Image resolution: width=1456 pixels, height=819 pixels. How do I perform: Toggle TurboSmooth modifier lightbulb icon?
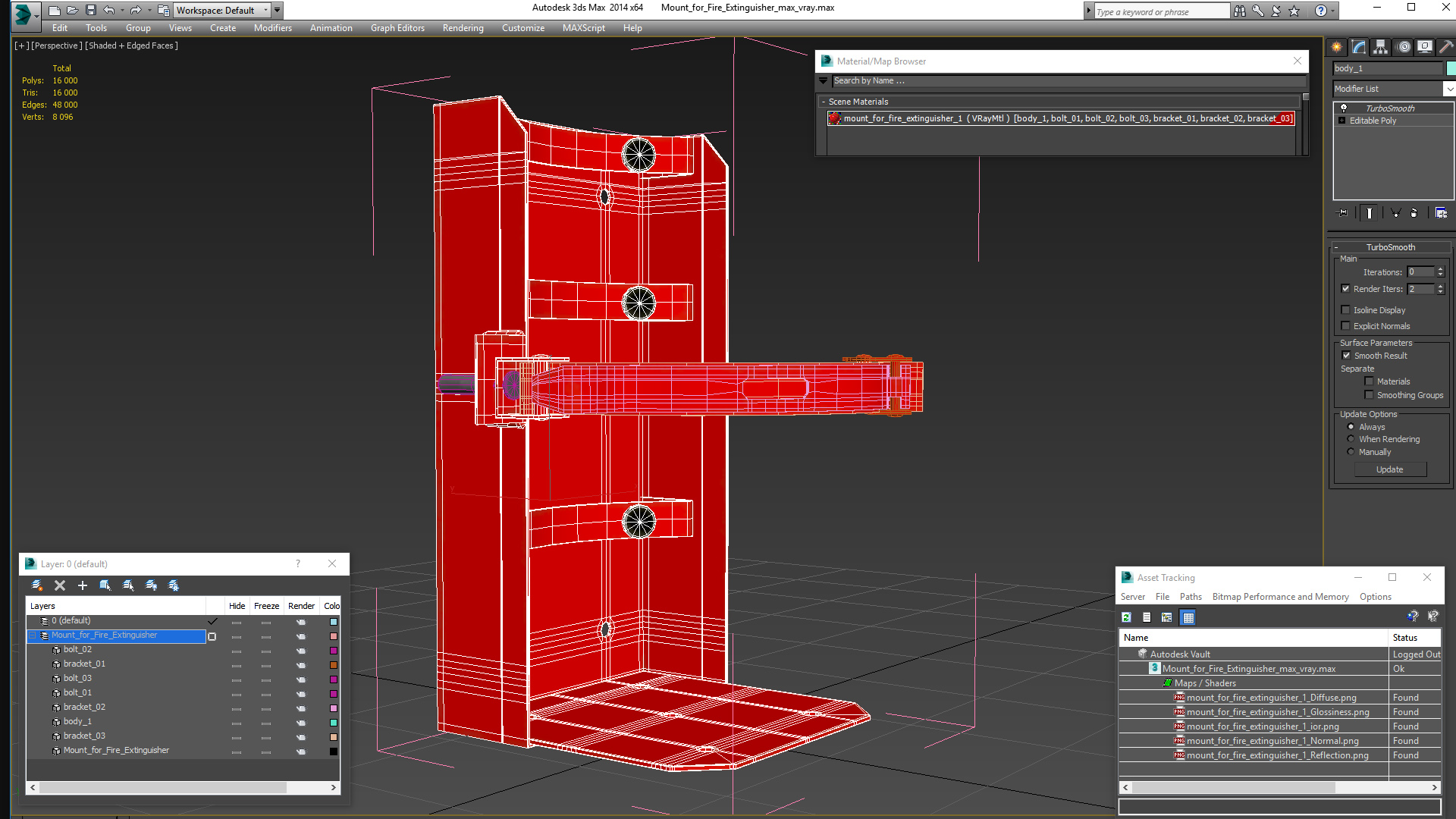point(1344,108)
